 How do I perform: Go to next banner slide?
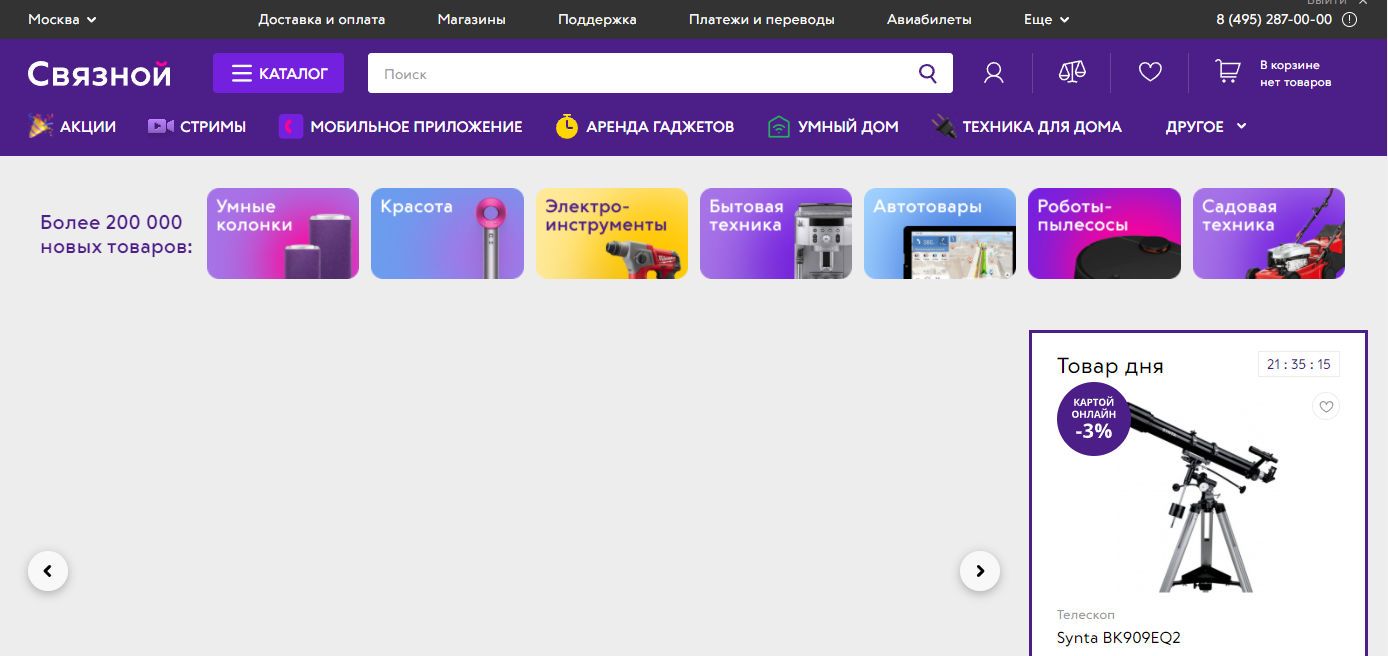[x=980, y=571]
